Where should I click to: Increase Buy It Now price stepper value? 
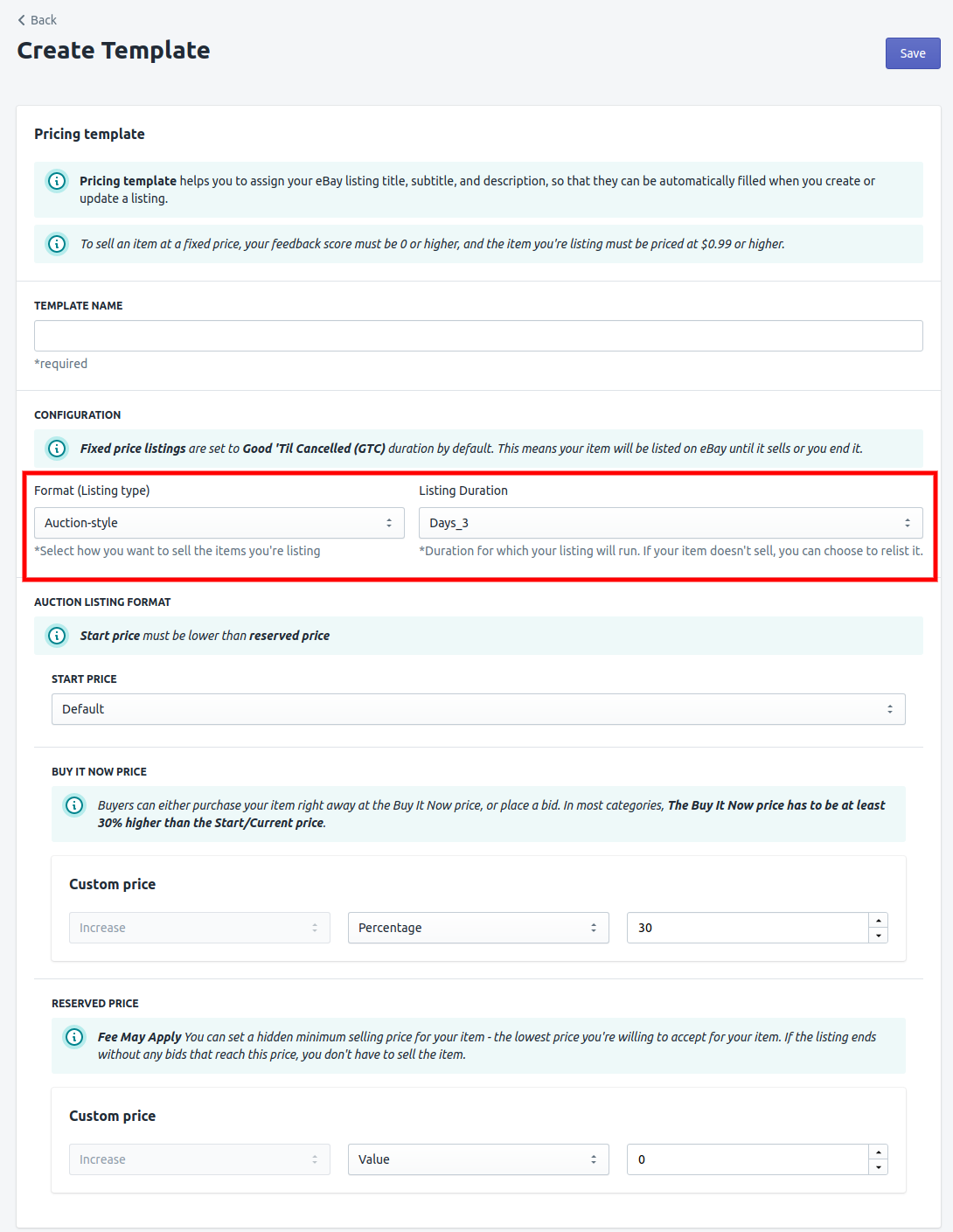point(879,921)
